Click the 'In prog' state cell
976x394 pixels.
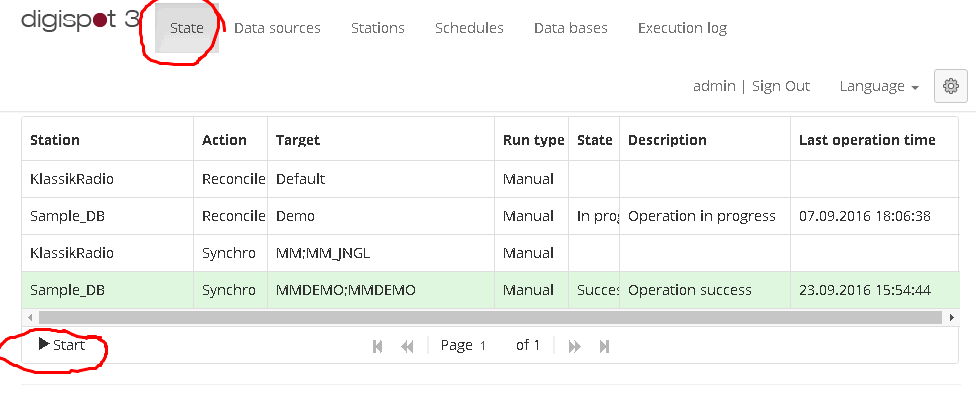(594, 216)
